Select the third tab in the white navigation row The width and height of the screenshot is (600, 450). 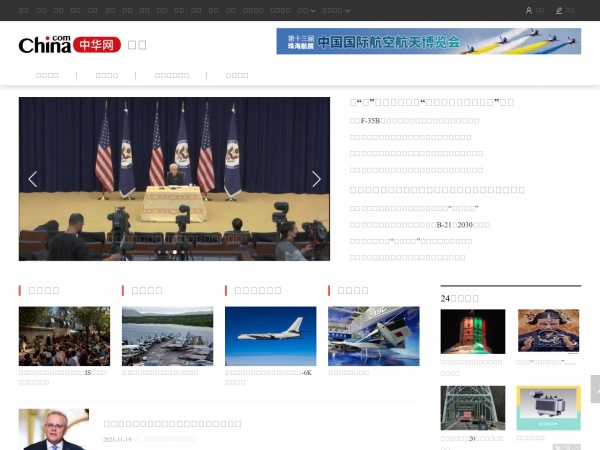(172, 75)
